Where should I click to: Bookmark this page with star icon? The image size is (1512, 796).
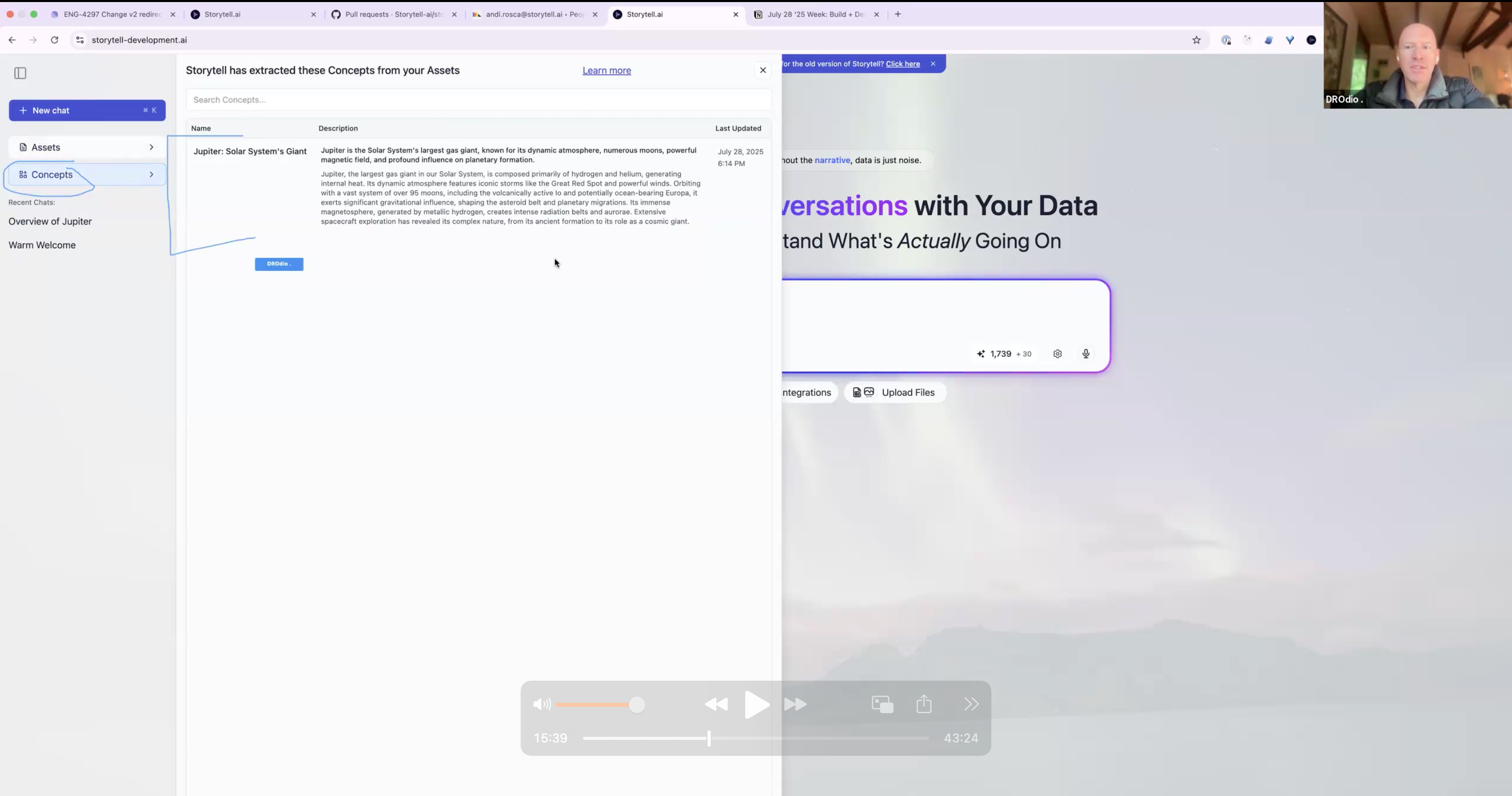click(1196, 40)
